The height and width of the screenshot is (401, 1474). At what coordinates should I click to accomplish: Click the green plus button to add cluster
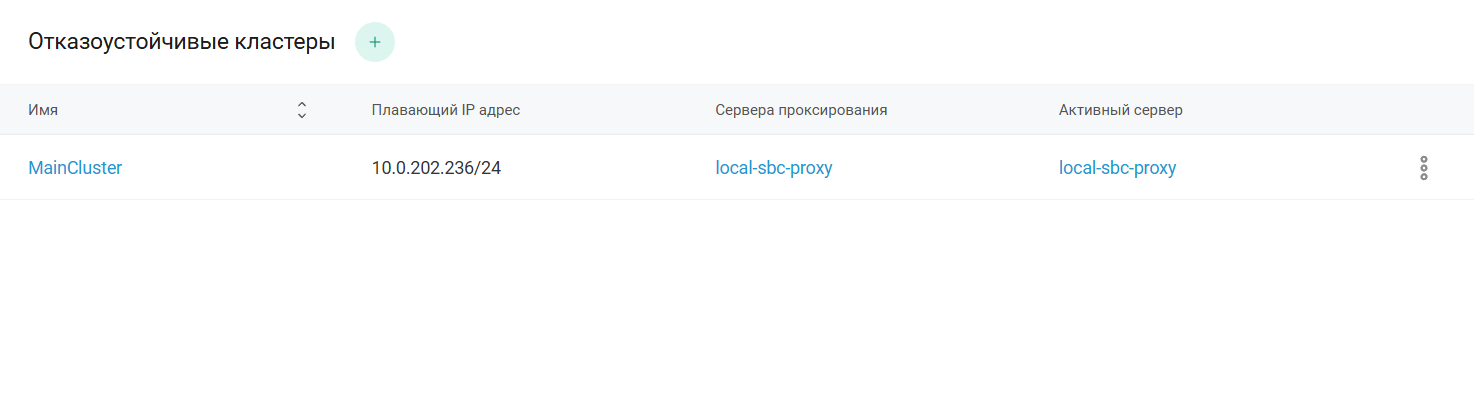click(375, 42)
